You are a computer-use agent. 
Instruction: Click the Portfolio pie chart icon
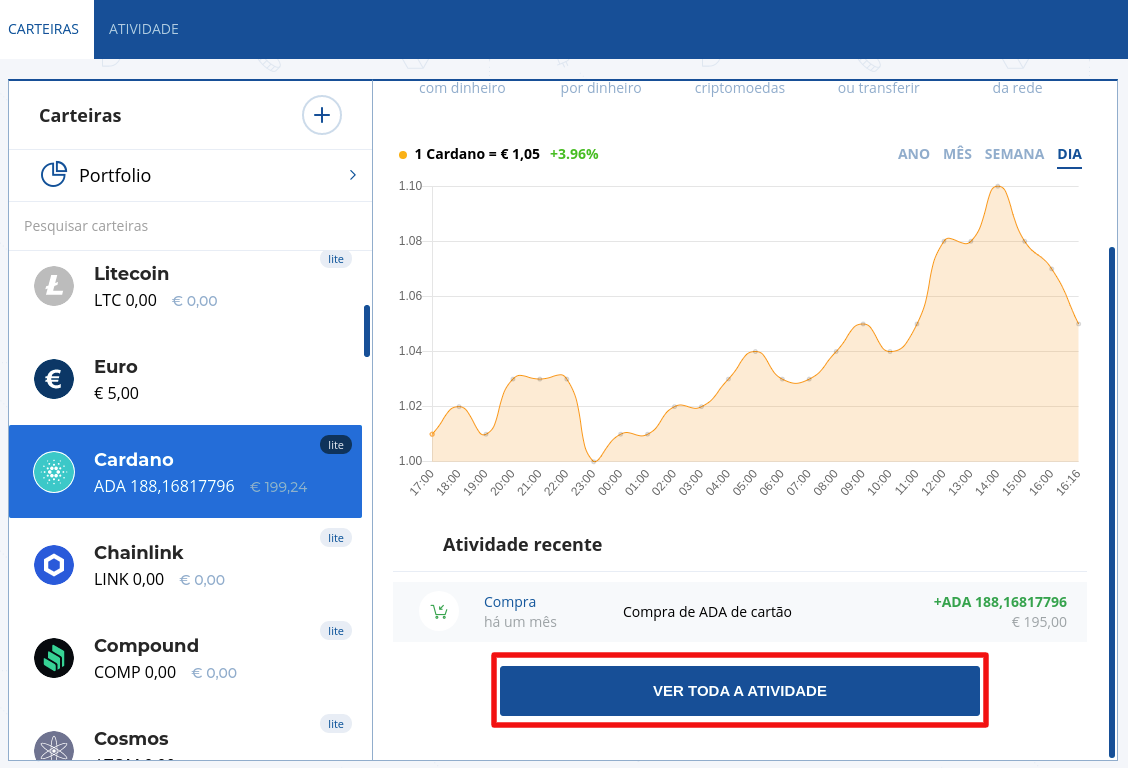[x=54, y=175]
